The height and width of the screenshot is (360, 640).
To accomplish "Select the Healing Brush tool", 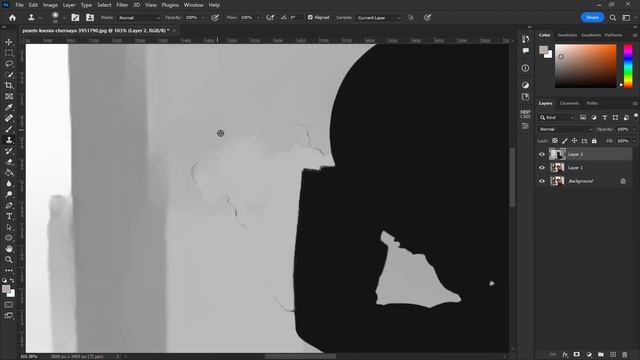I will pos(9,118).
